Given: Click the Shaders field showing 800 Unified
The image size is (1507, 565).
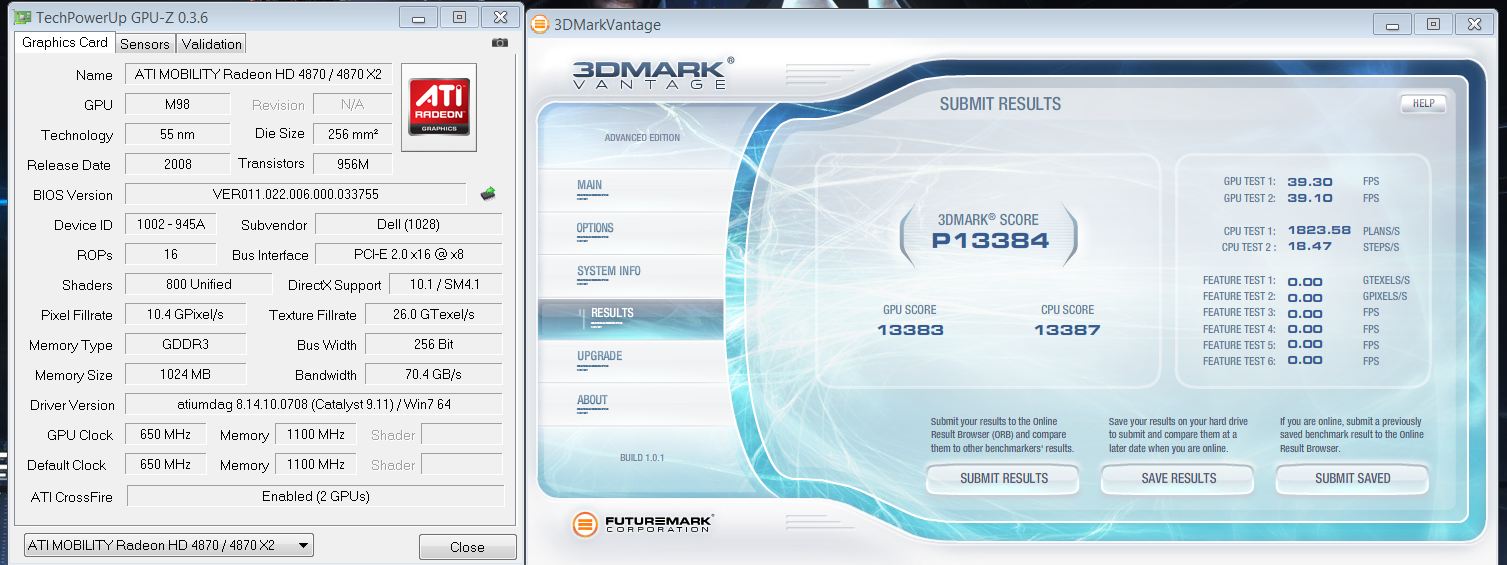Looking at the screenshot, I should (x=198, y=284).
